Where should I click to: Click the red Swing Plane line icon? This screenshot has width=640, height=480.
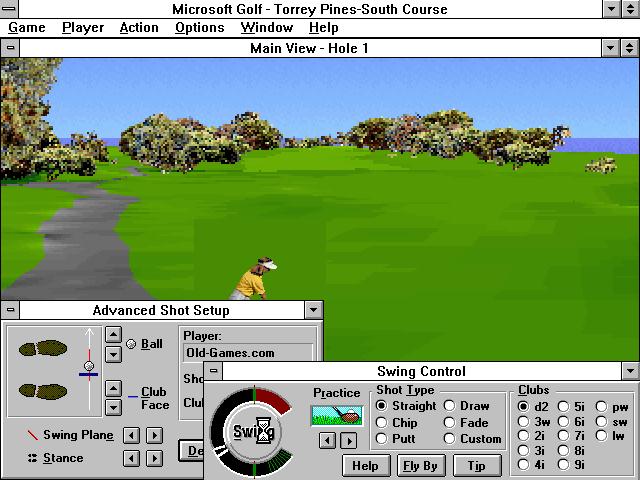point(32,435)
